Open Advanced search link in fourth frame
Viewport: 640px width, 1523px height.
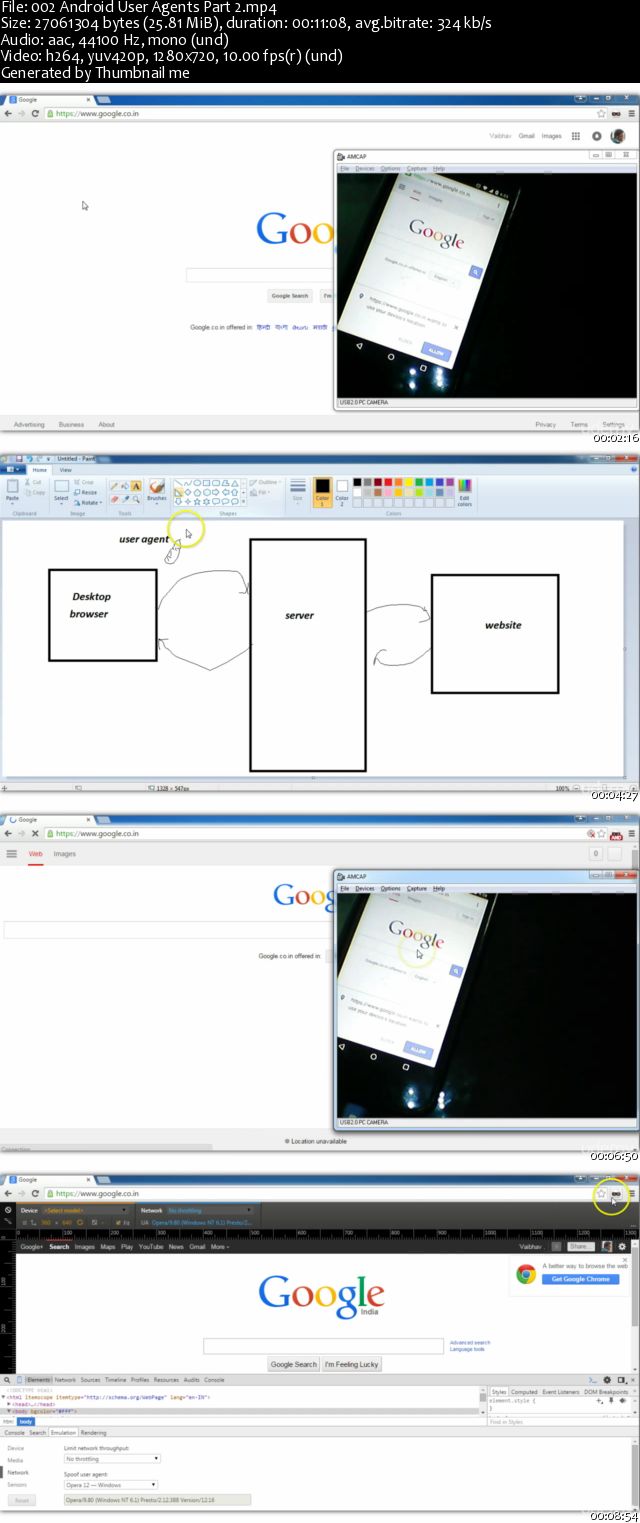tap(470, 1343)
